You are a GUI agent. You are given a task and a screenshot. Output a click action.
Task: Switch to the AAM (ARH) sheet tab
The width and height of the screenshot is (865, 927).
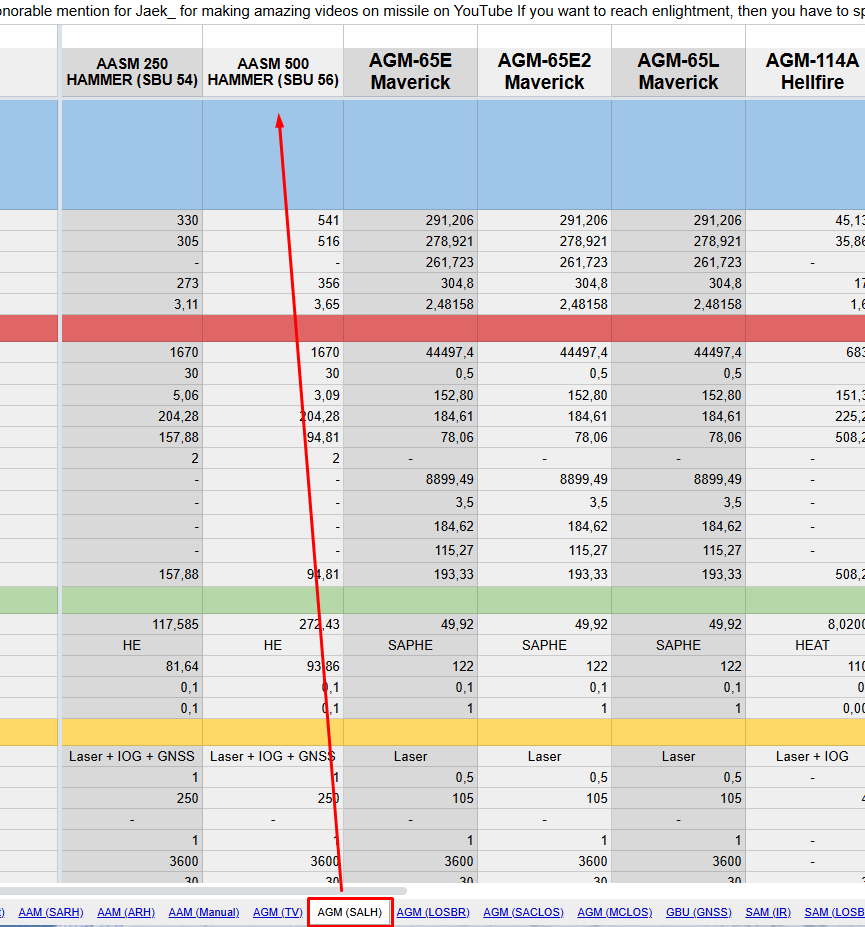(x=126, y=912)
